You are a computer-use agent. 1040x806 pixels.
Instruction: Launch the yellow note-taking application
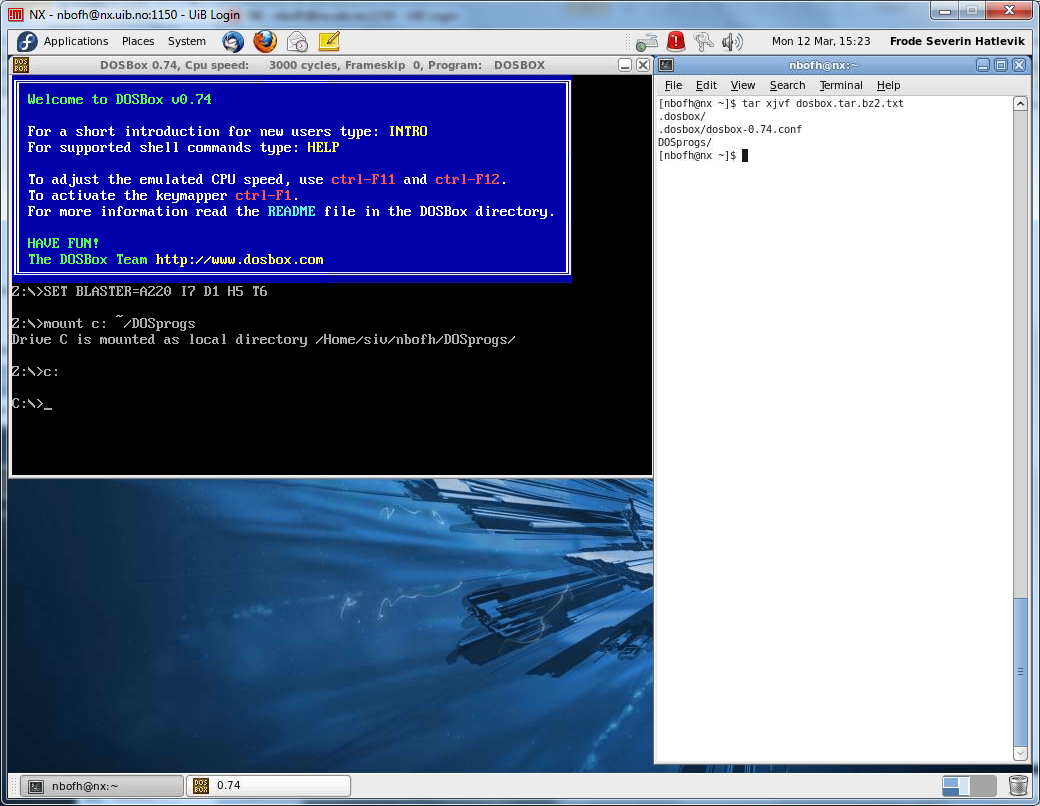pos(329,41)
